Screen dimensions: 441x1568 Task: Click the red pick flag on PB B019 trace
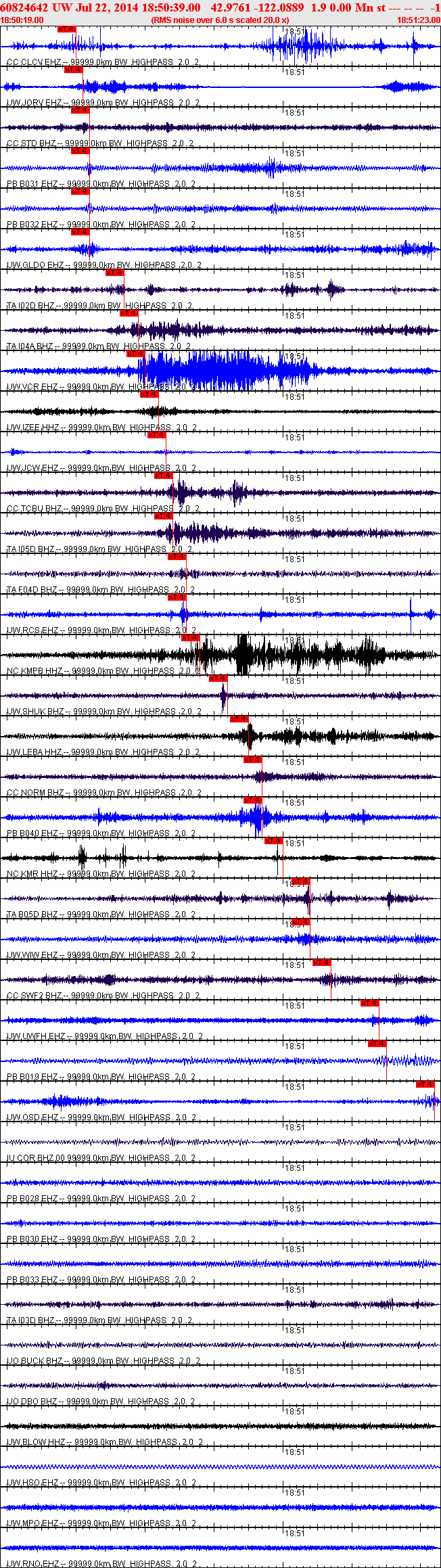click(x=377, y=1044)
